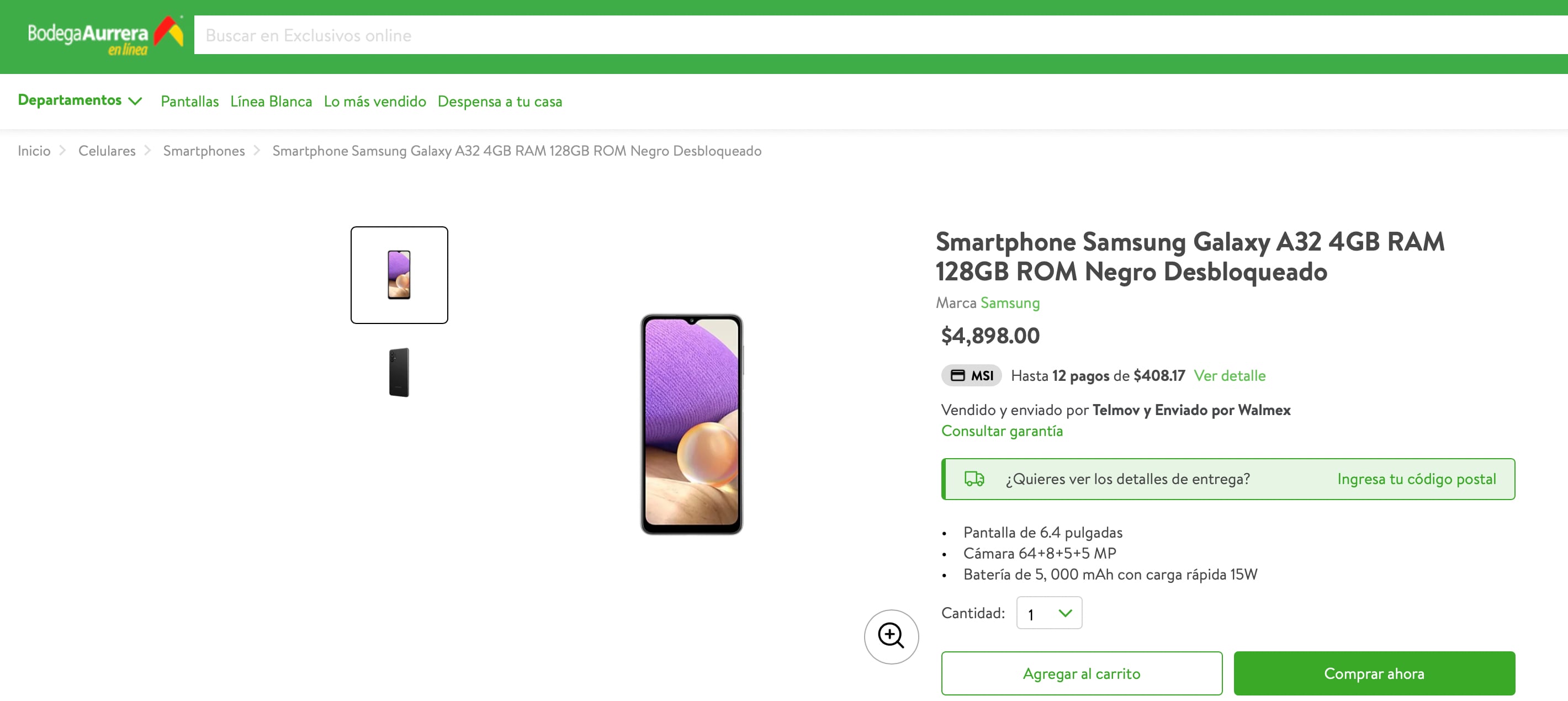Navigate to Despensa a tu casa
This screenshot has width=1568, height=701.
click(499, 102)
